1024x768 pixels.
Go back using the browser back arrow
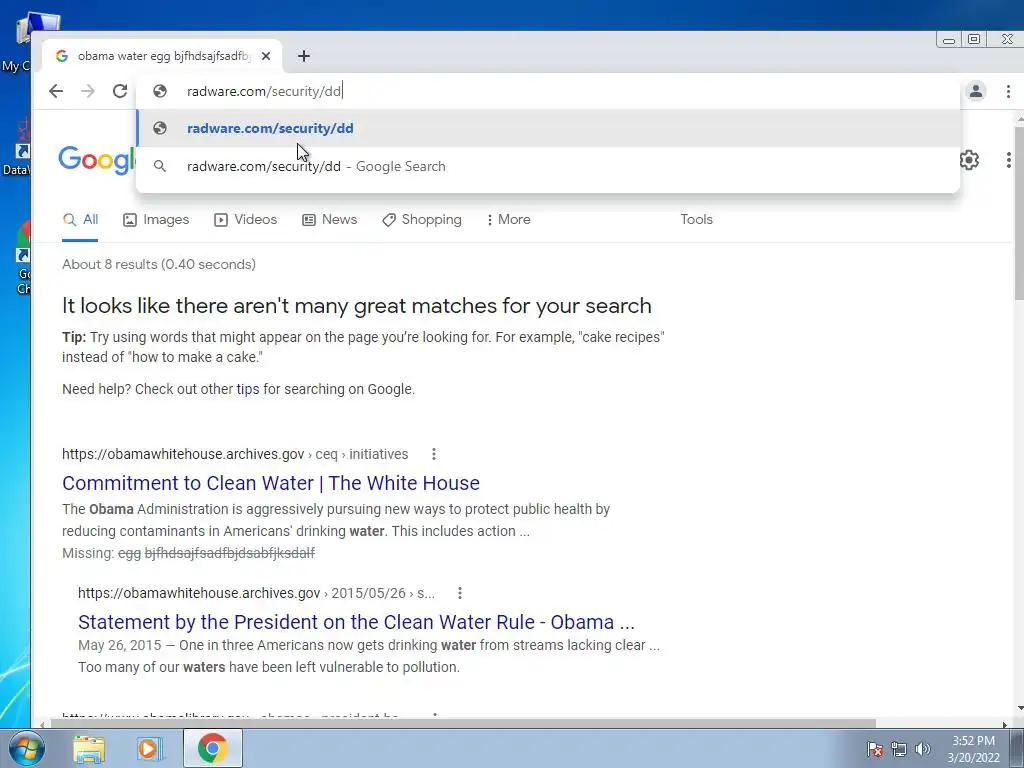(x=56, y=91)
